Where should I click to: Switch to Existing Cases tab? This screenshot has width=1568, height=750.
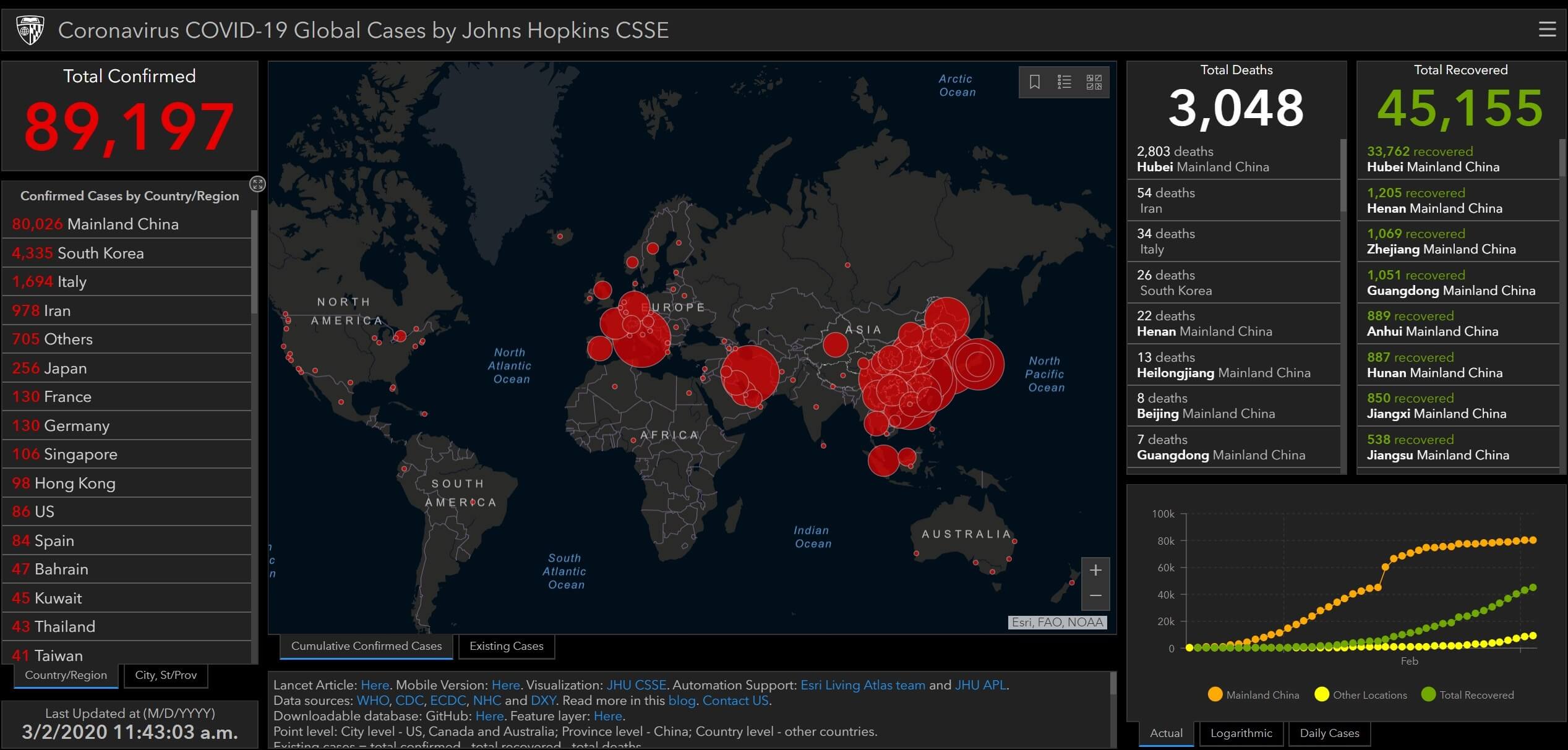click(507, 646)
